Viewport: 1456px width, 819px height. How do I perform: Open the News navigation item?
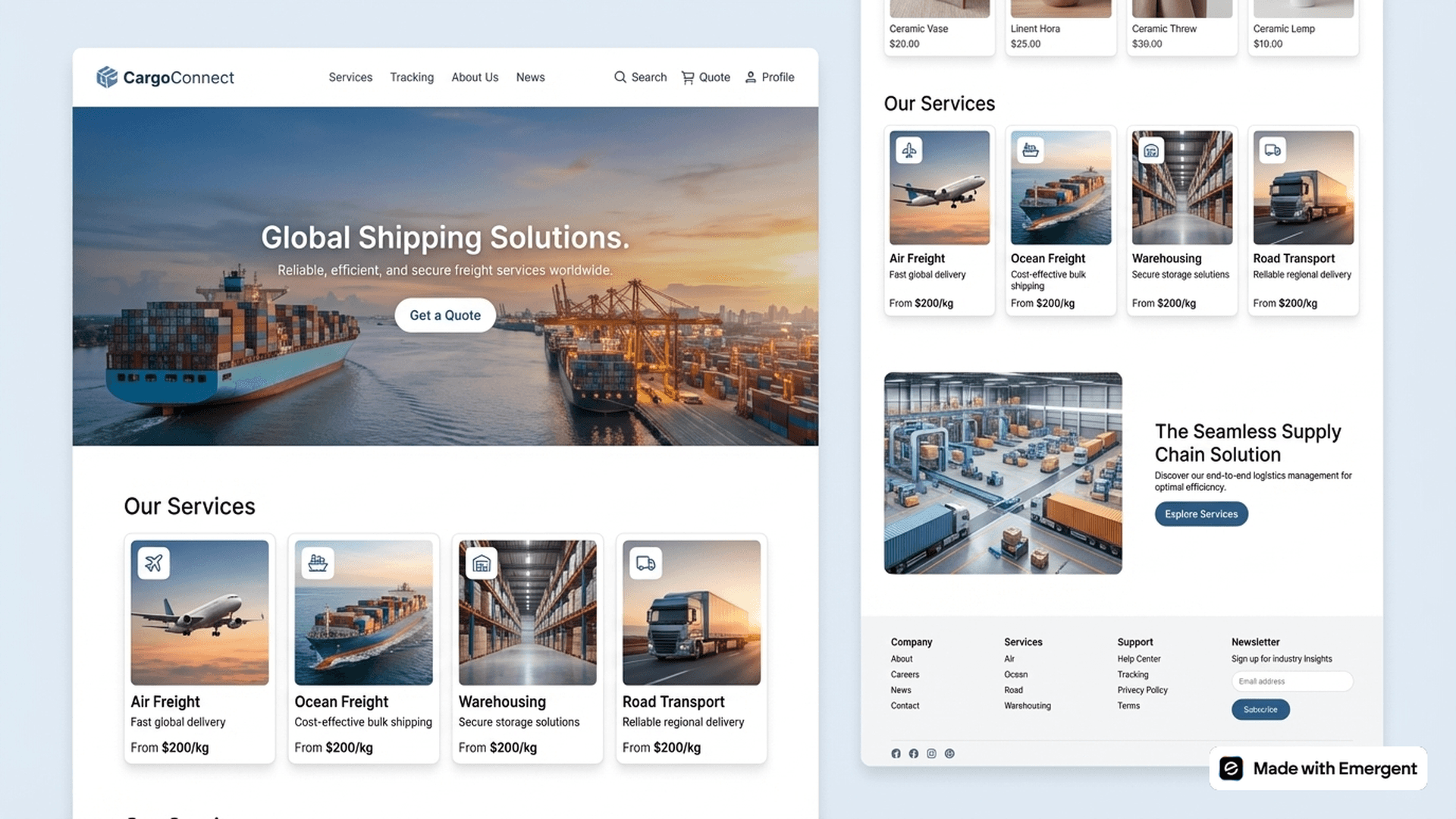coord(530,77)
